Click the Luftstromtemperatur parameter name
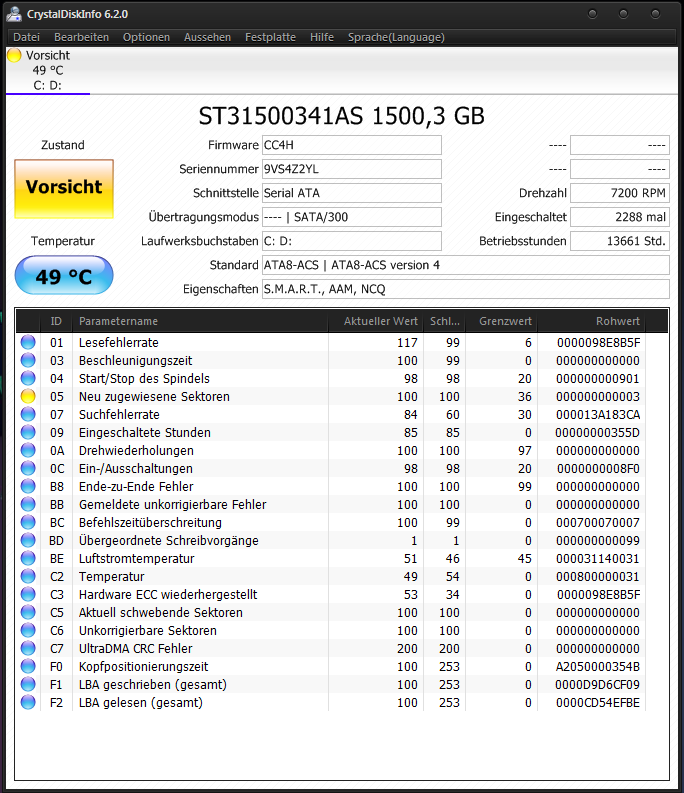The image size is (684, 793). (137, 558)
